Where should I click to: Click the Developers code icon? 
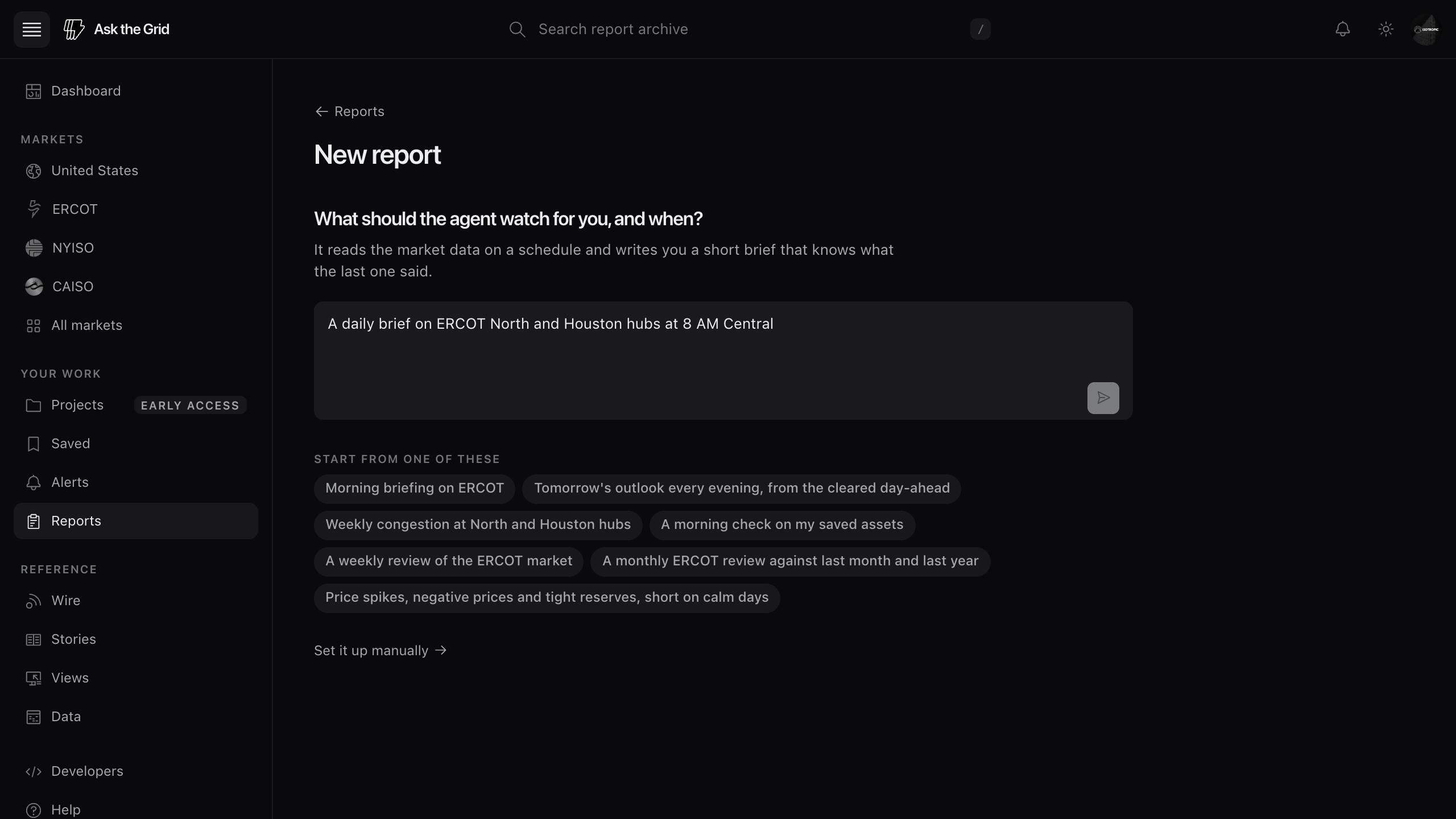point(34,771)
